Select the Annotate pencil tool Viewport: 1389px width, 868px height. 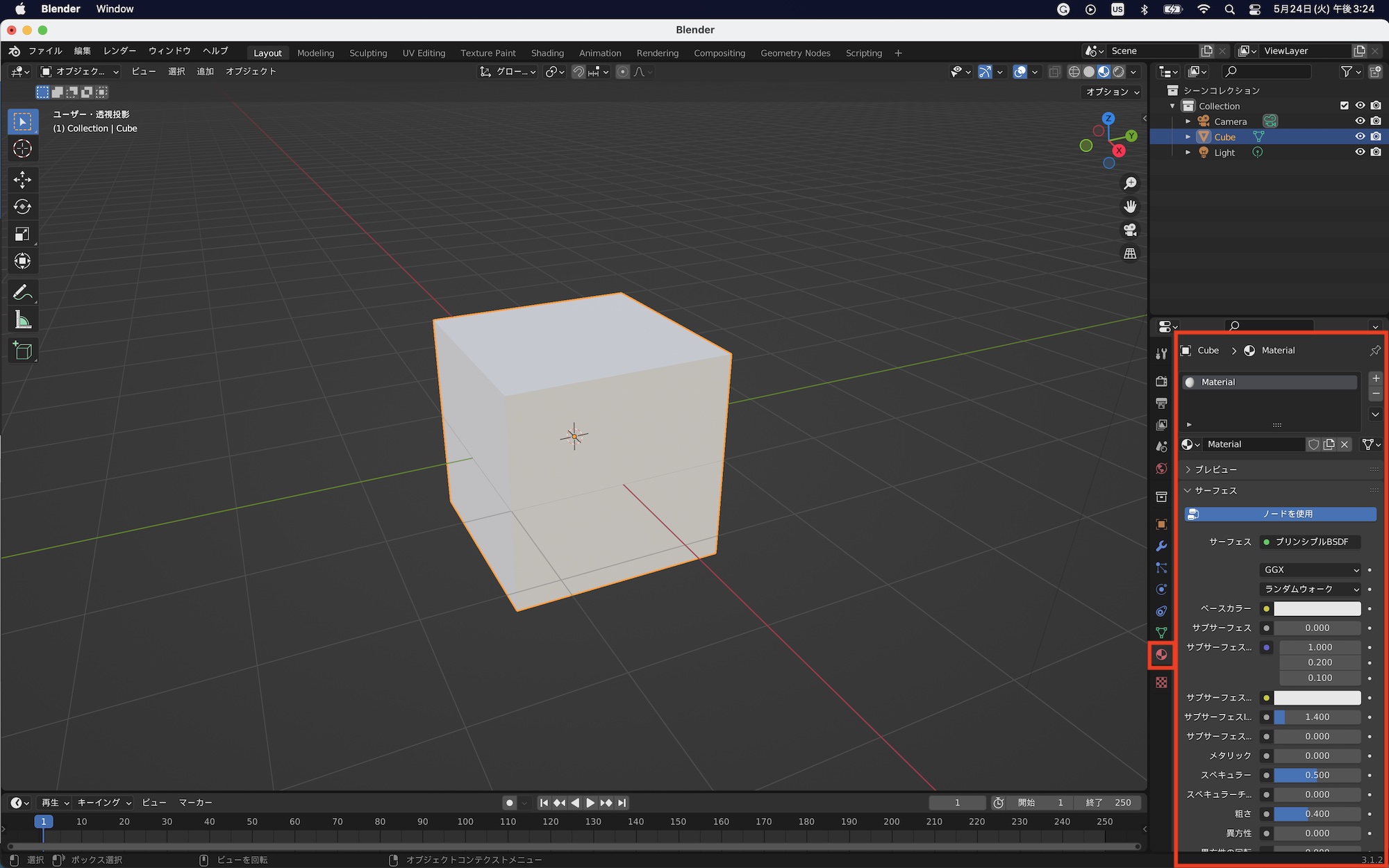22,292
